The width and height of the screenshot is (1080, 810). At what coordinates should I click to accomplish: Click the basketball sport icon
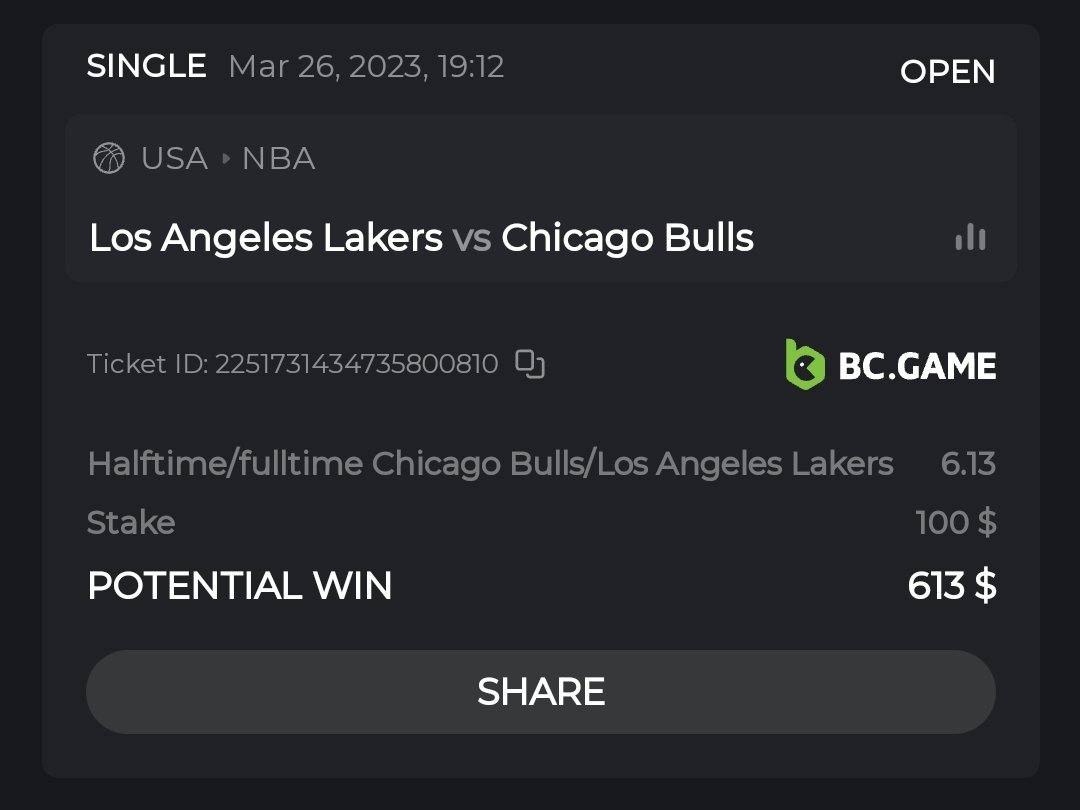pyautogui.click(x=109, y=159)
